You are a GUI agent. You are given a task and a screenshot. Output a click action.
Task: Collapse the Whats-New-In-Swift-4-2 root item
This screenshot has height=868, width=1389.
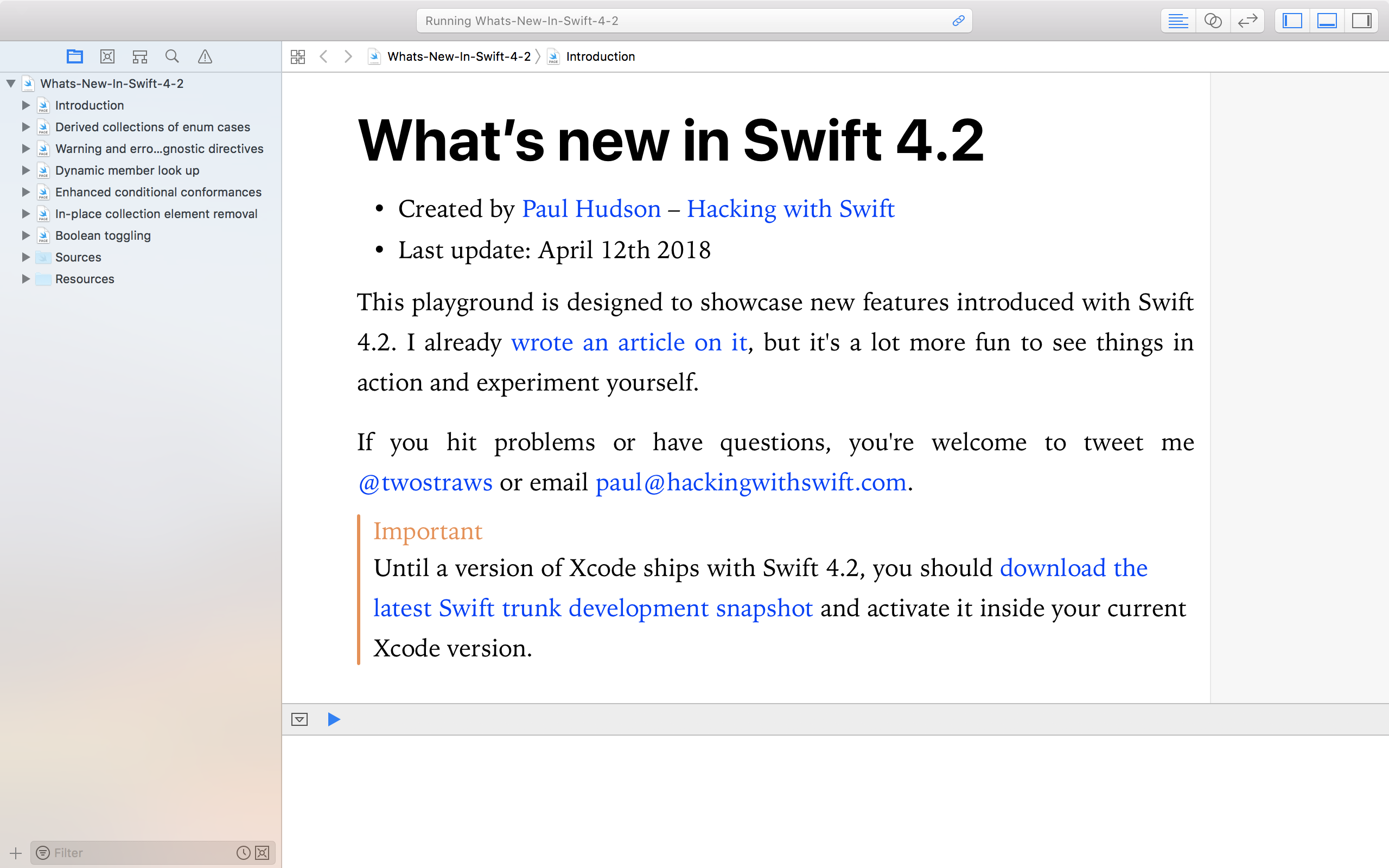10,84
